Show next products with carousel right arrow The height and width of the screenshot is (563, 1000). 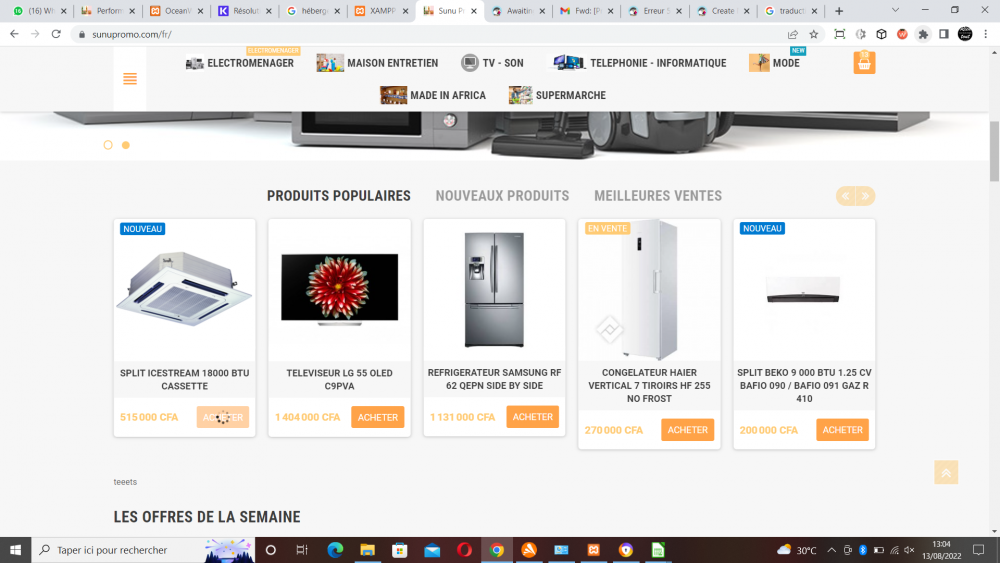click(865, 196)
